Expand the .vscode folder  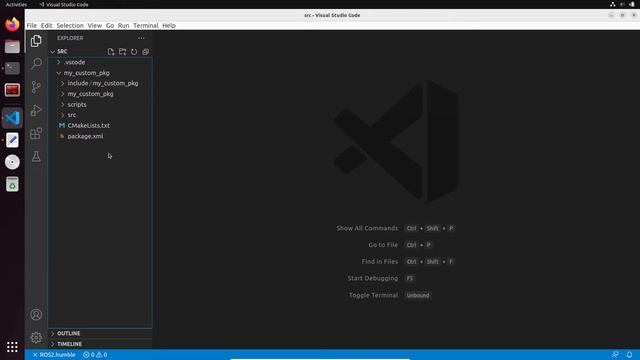(x=100, y=62)
